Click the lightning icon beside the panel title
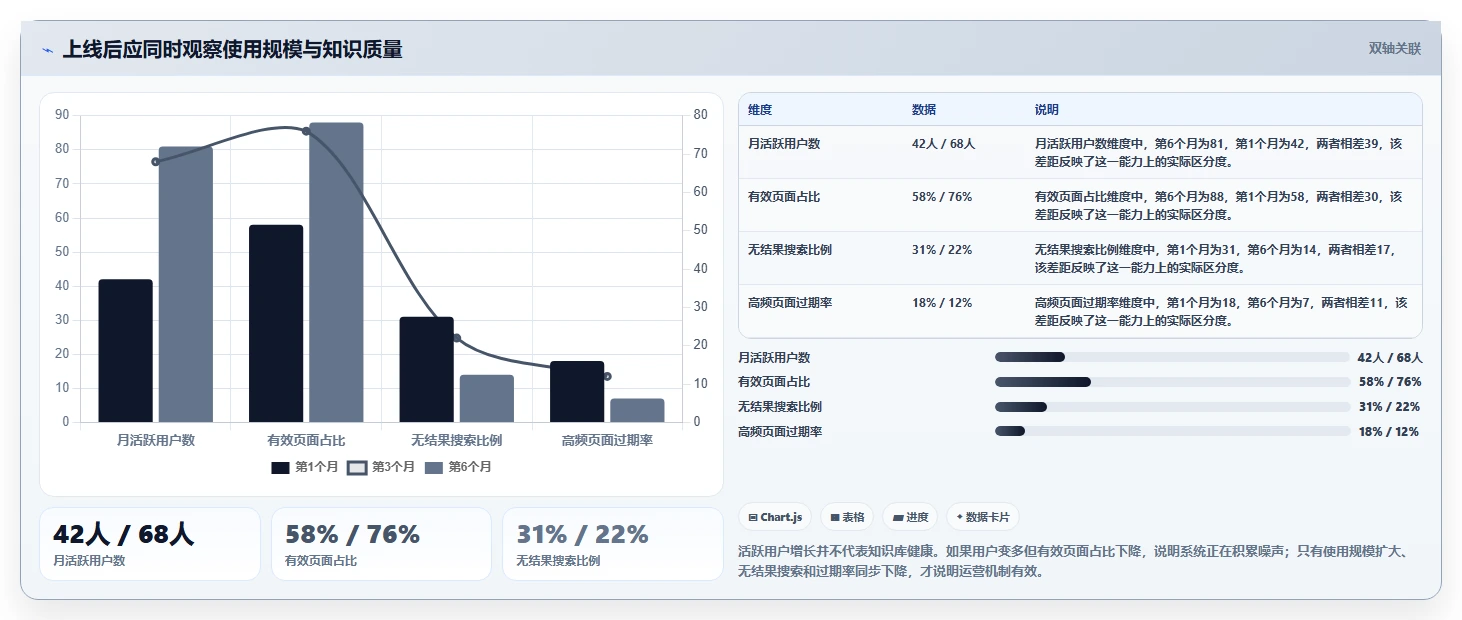The image size is (1462, 620). (x=47, y=50)
